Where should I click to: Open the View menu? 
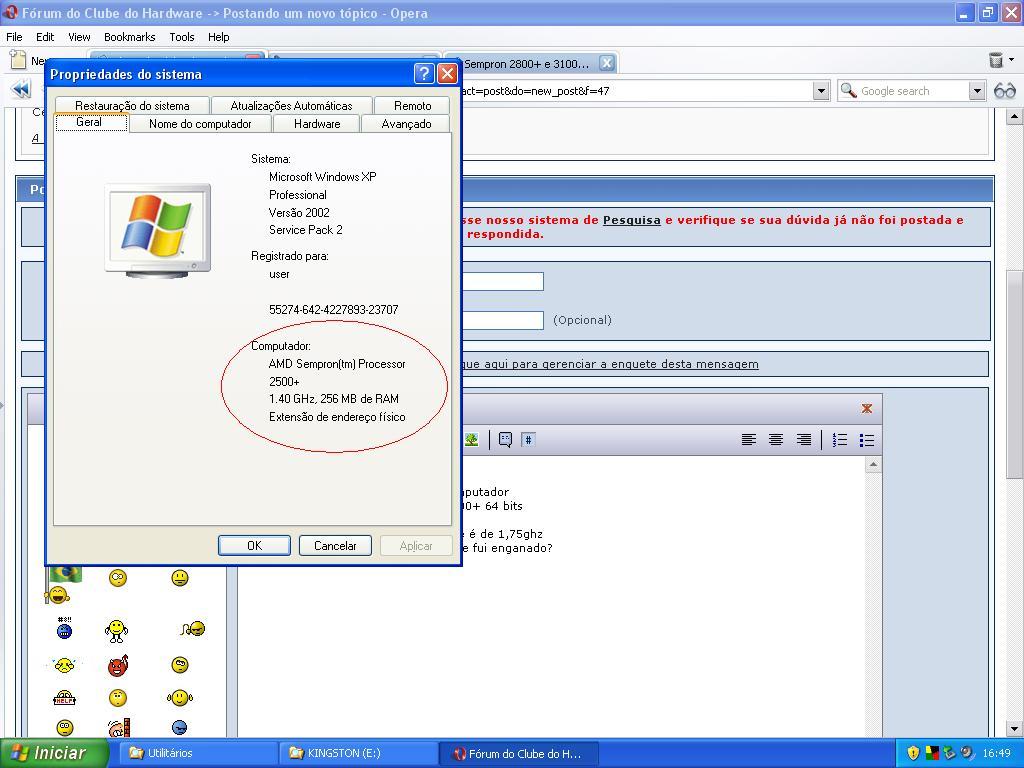click(x=79, y=37)
